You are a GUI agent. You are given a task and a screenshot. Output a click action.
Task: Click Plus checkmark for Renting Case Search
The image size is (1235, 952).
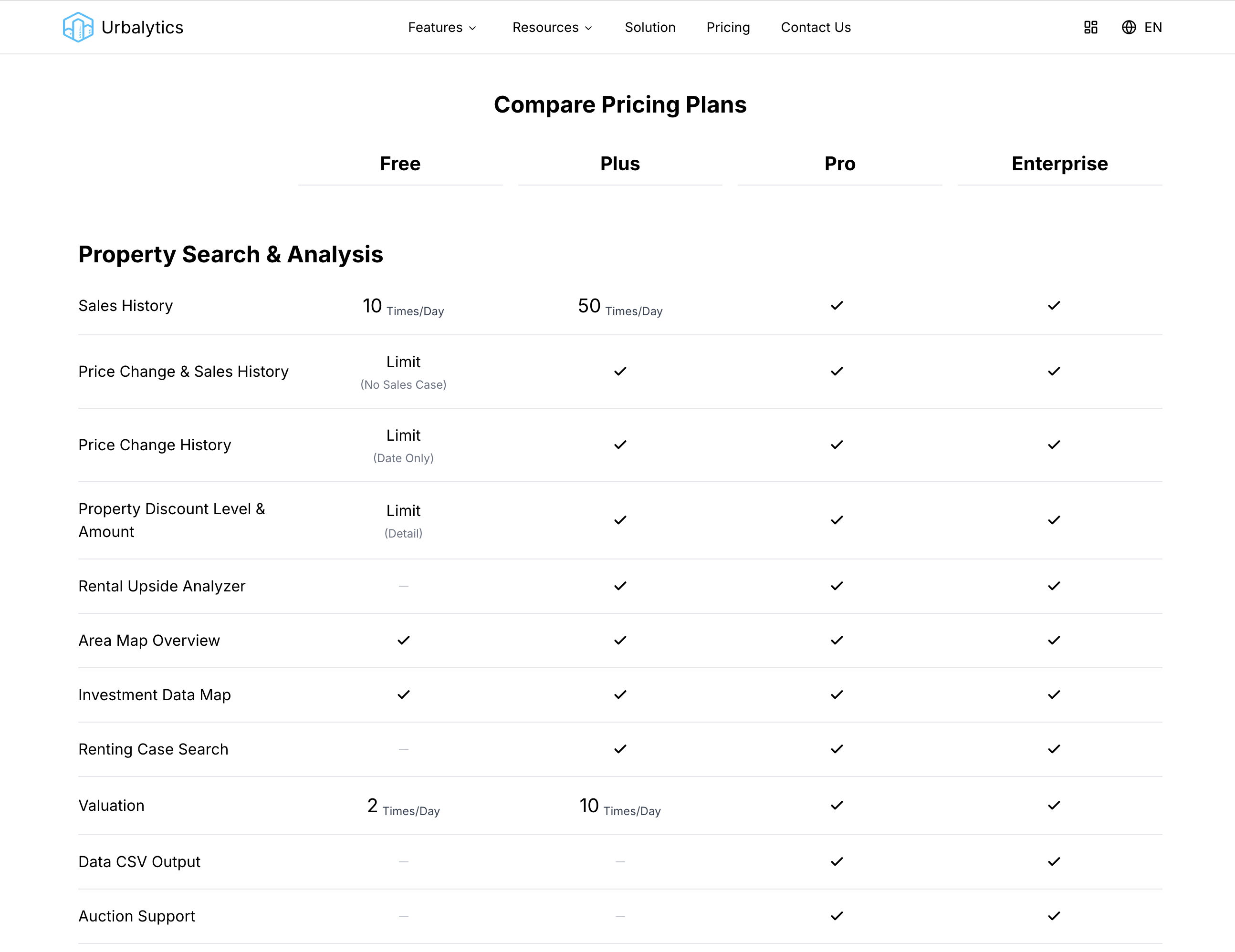click(620, 749)
